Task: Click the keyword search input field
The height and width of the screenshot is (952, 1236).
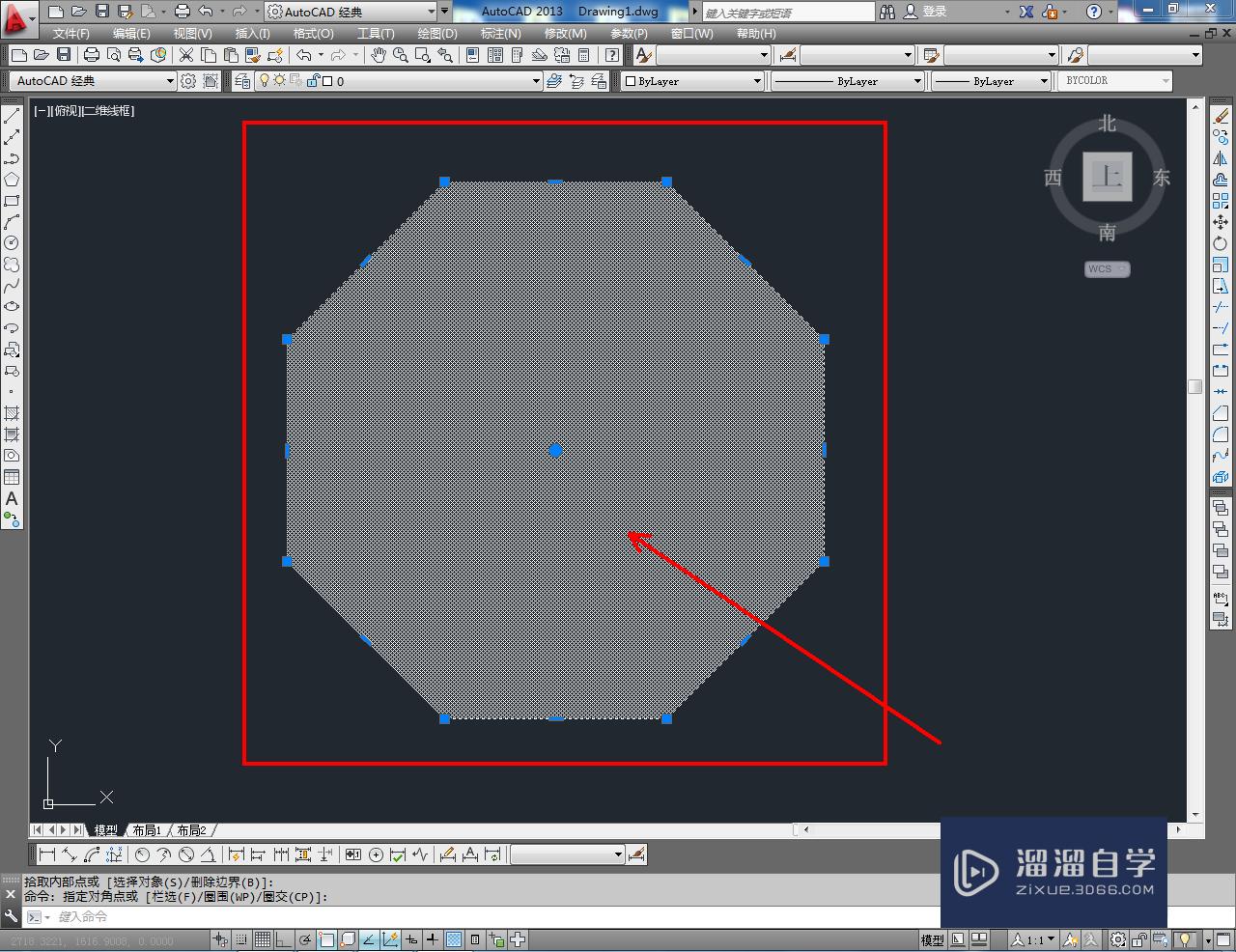Action: pyautogui.click(x=787, y=13)
